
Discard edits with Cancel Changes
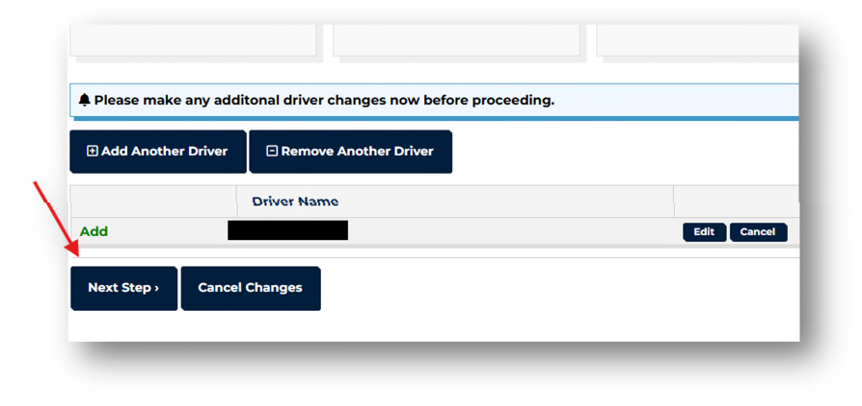(251, 288)
